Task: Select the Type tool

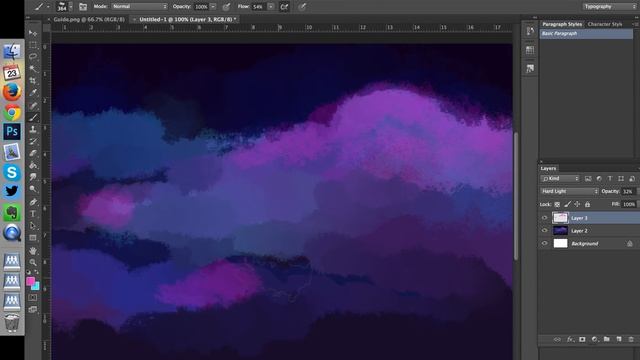Action: [x=33, y=213]
